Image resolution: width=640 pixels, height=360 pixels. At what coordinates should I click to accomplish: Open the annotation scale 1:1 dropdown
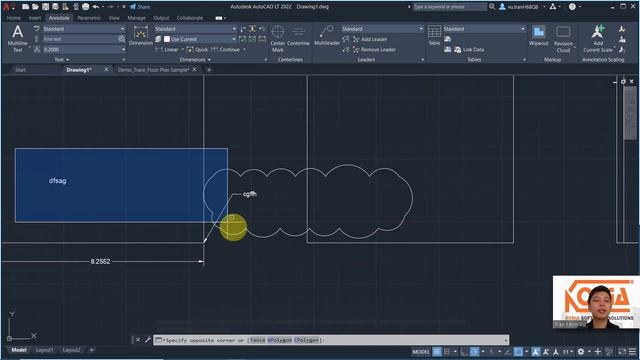point(568,351)
